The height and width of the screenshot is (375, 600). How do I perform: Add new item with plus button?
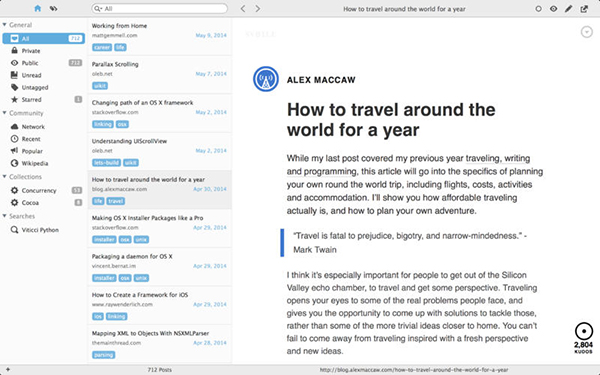click(x=8, y=370)
